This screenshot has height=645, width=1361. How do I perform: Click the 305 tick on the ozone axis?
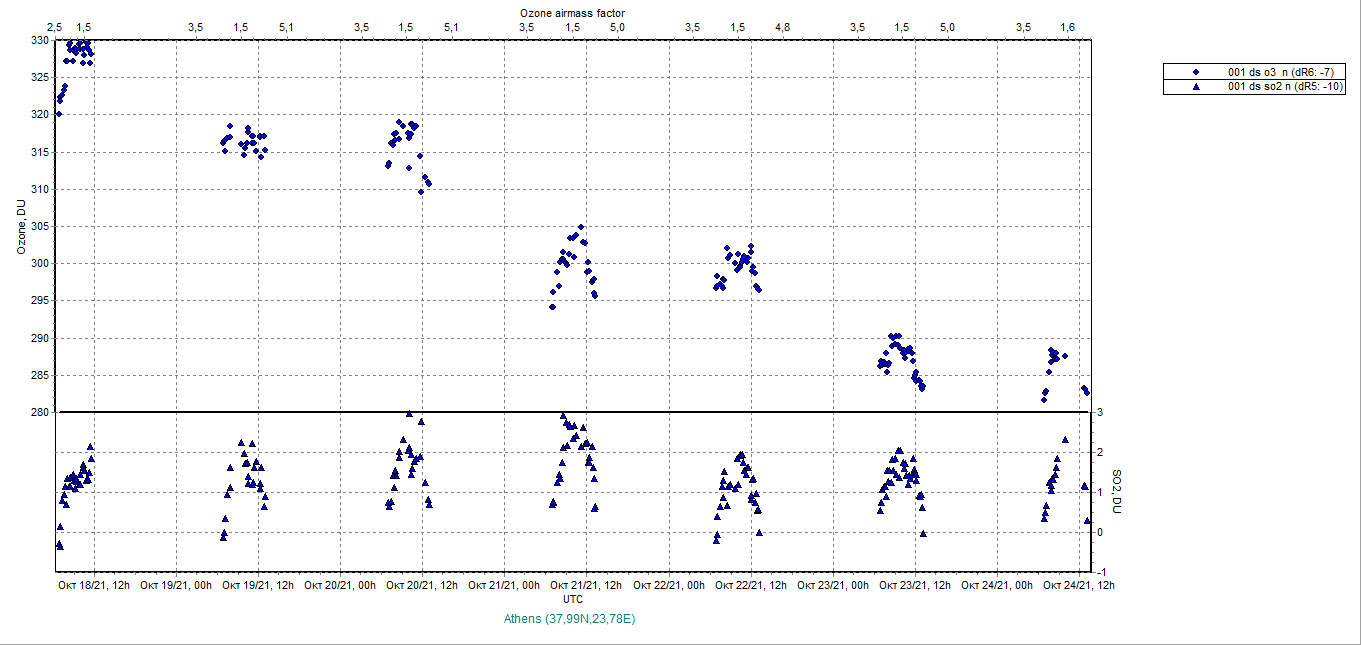click(38, 226)
